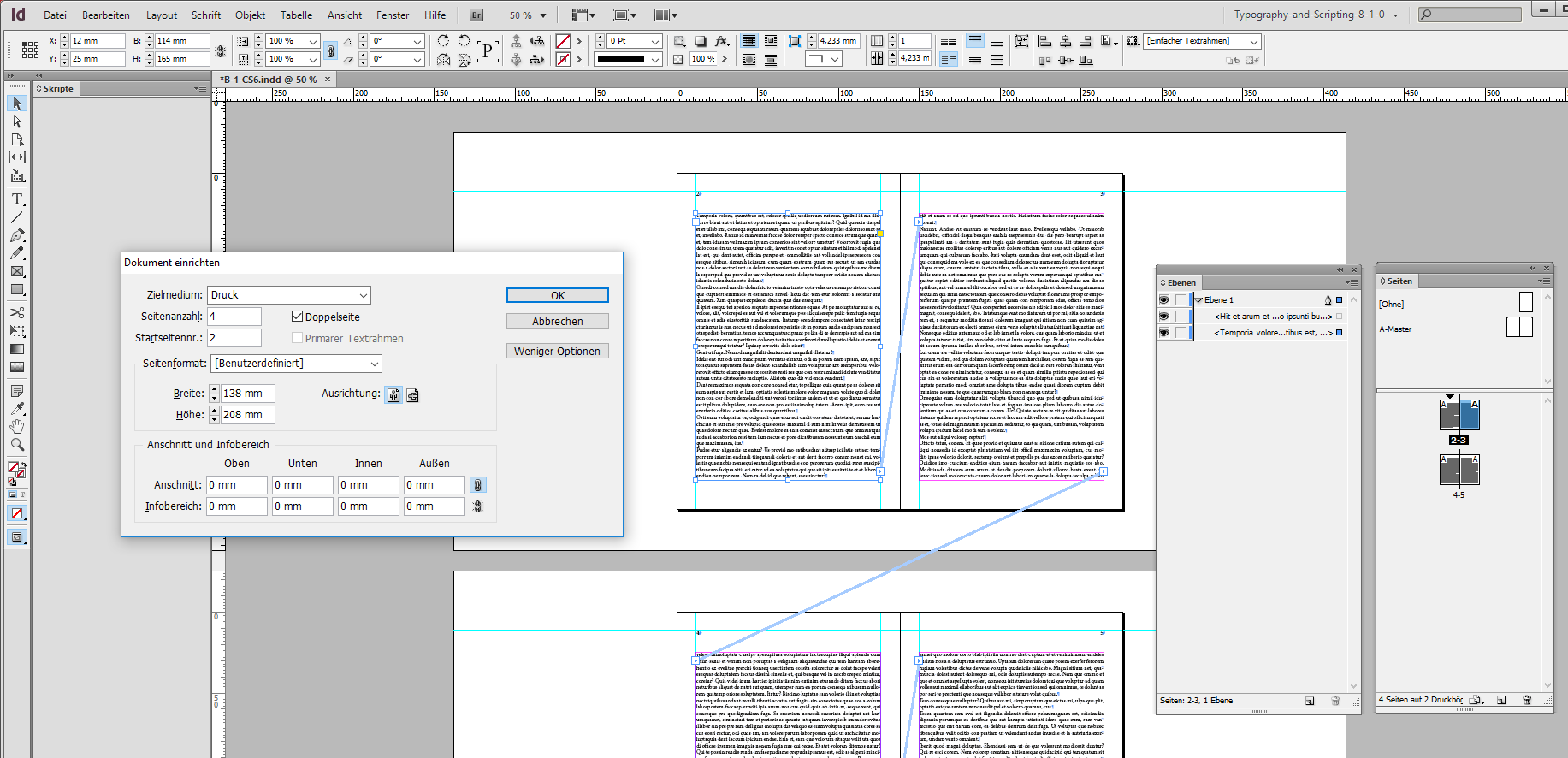Uncheck the Doppelseite checkbox
Image resolution: width=1568 pixels, height=758 pixels.
point(298,317)
